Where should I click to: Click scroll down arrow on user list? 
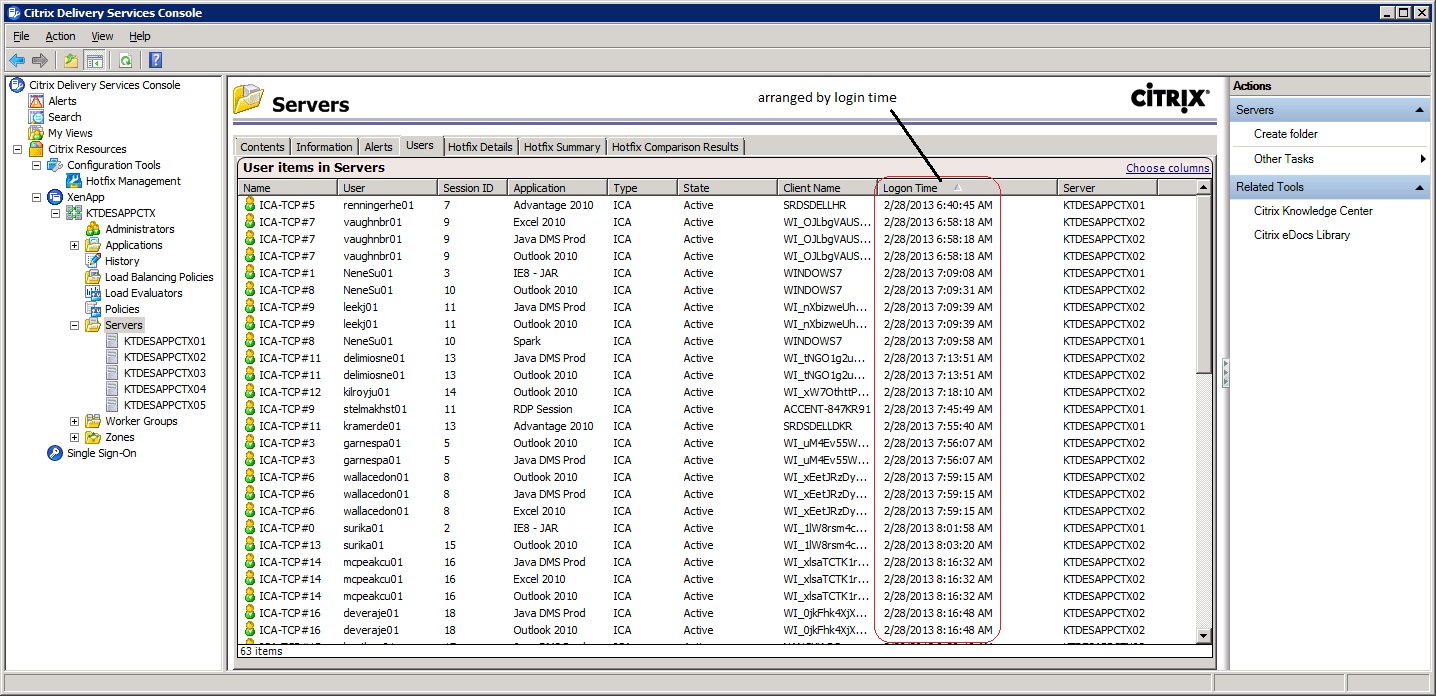(1204, 635)
